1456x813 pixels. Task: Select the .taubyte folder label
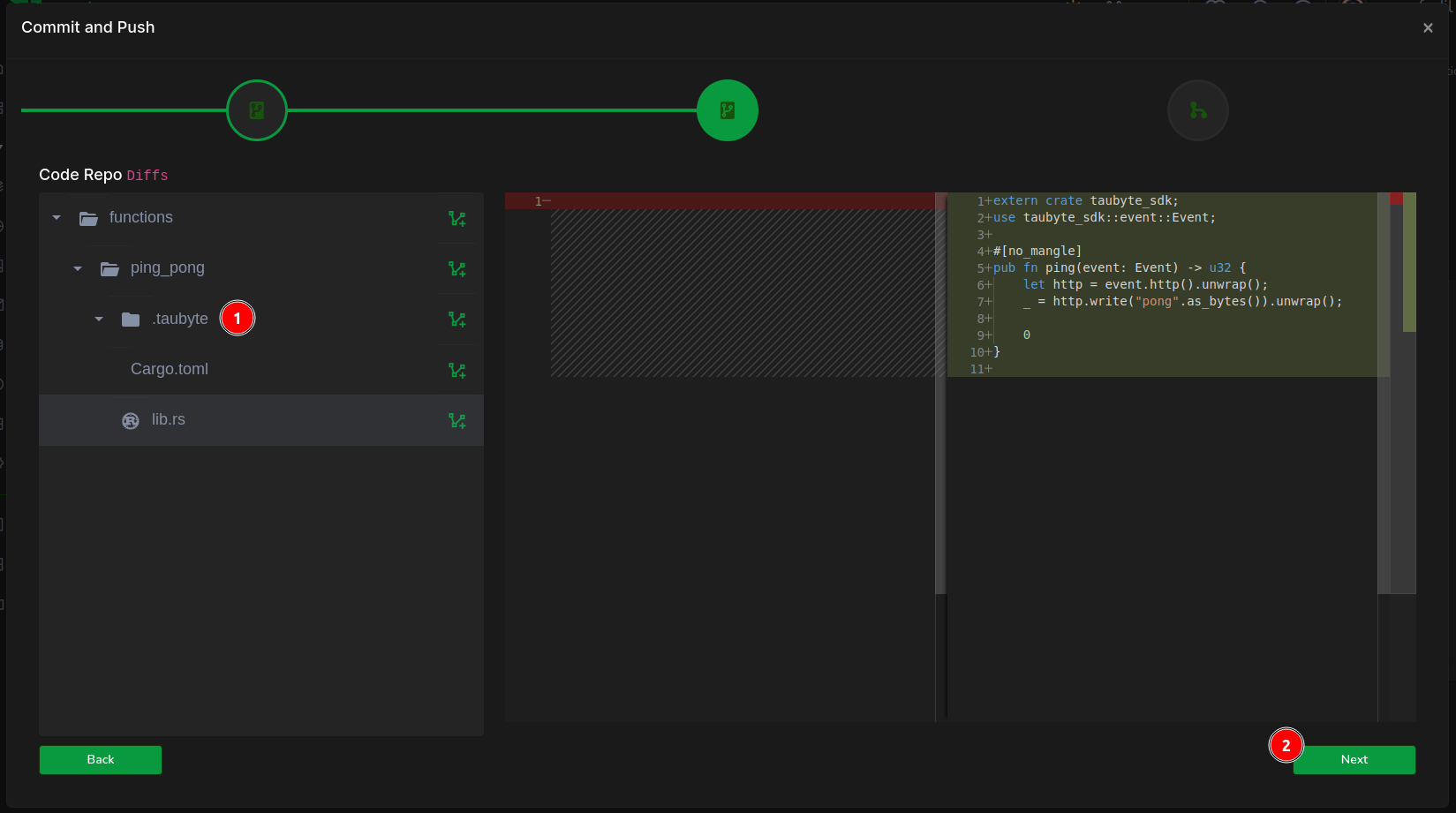click(x=180, y=319)
